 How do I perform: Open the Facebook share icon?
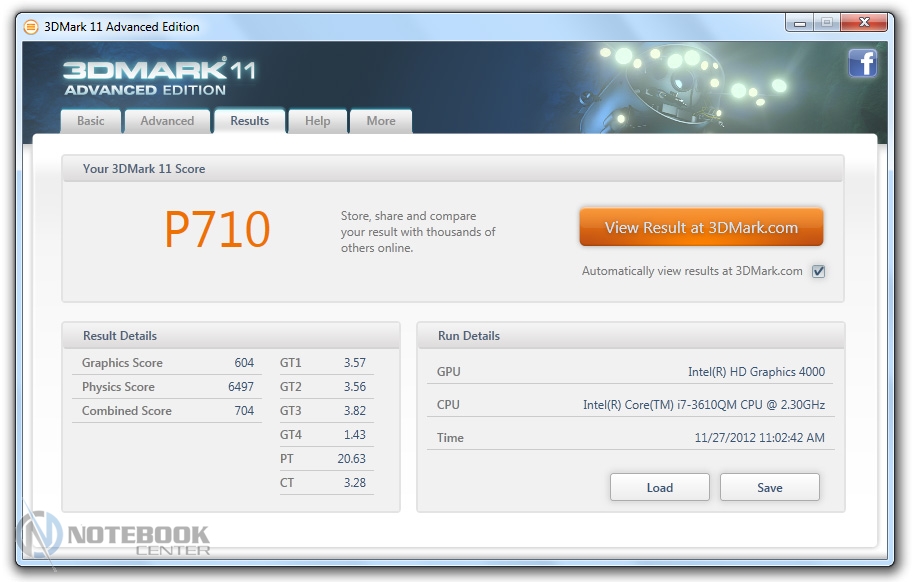862,63
